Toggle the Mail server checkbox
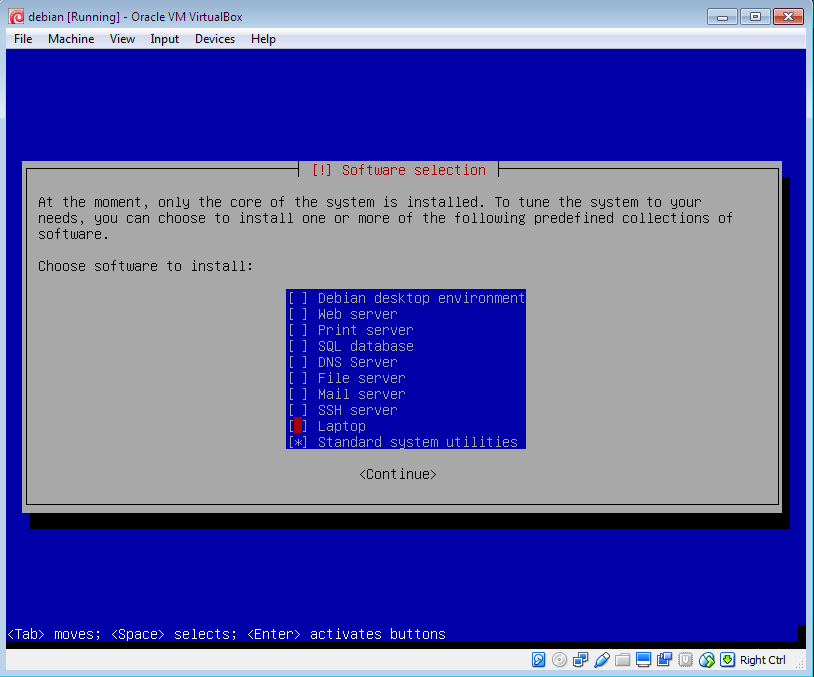Image resolution: width=814 pixels, height=677 pixels. (298, 395)
